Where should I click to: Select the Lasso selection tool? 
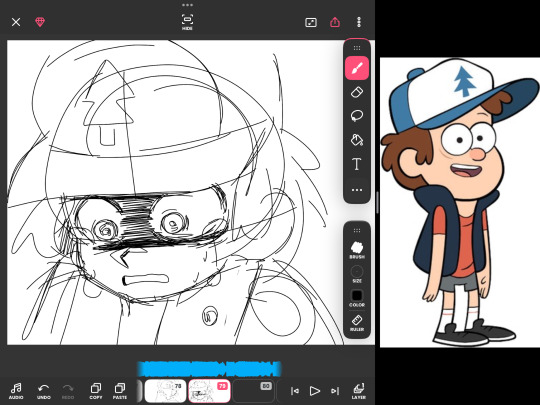(357, 116)
